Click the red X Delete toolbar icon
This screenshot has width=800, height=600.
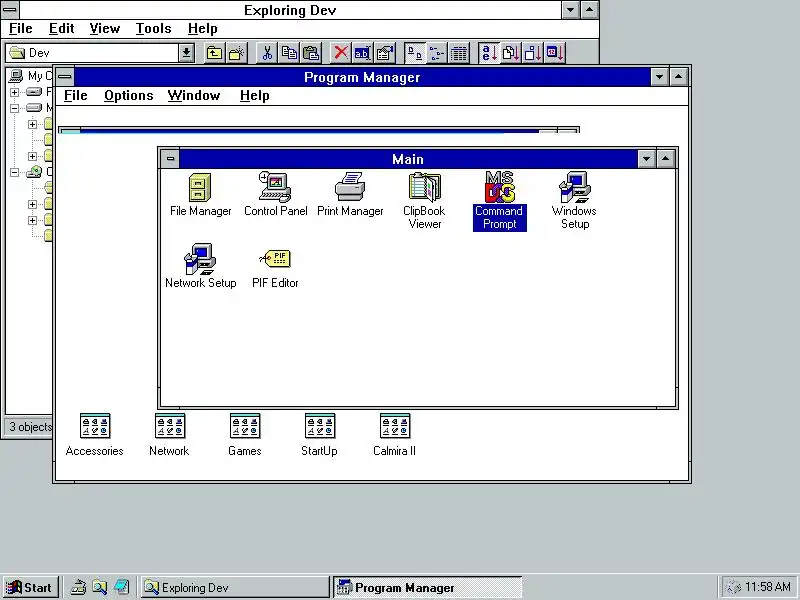[341, 53]
